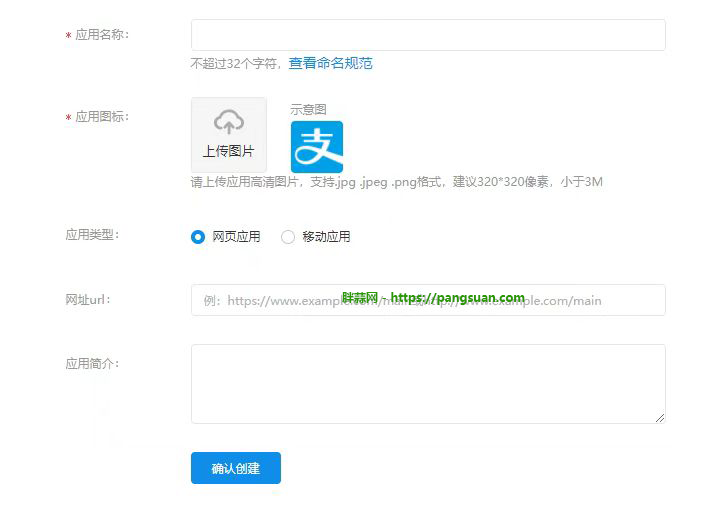
Task: Click the 上传图片 text in upload box
Action: pyautogui.click(x=228, y=151)
